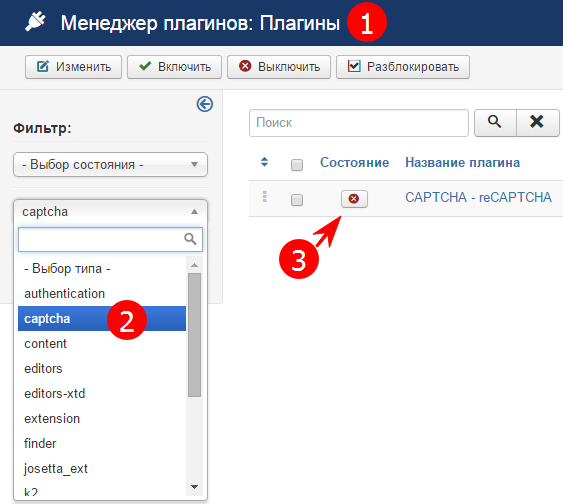The width and height of the screenshot is (563, 504).
Task: Clear search with the X button
Action: tap(537, 122)
